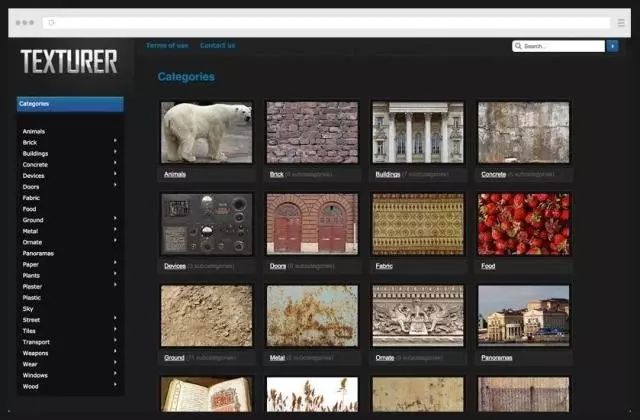
Task: Expand the Street submenu arrow
Action: point(115,318)
